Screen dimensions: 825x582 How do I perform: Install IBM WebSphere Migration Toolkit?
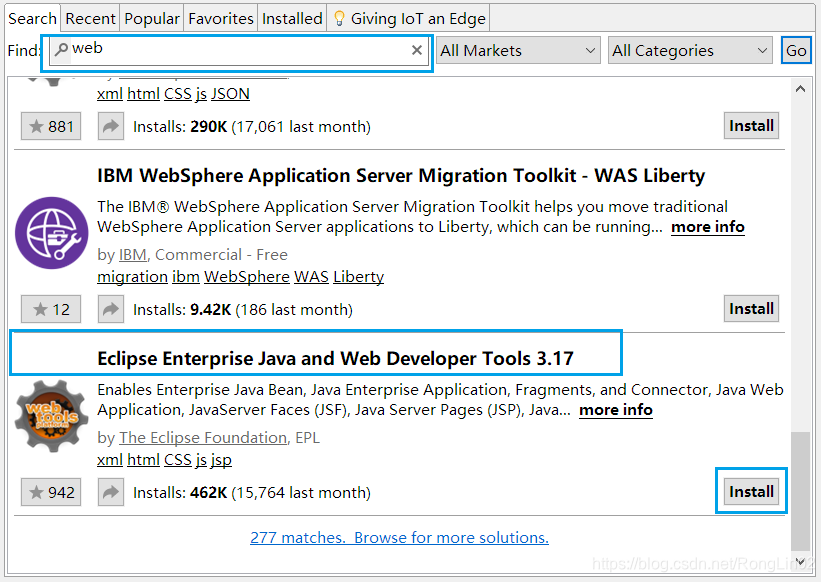click(x=751, y=308)
